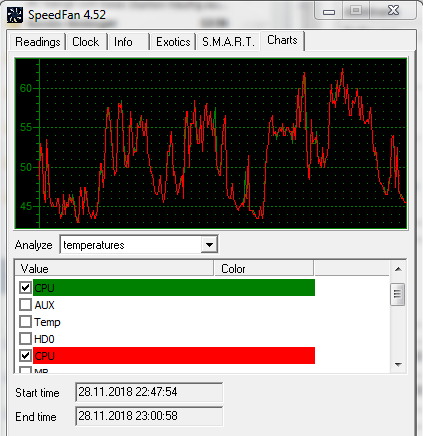Click the 'Analyze' label
The image size is (423, 436).
(33, 245)
